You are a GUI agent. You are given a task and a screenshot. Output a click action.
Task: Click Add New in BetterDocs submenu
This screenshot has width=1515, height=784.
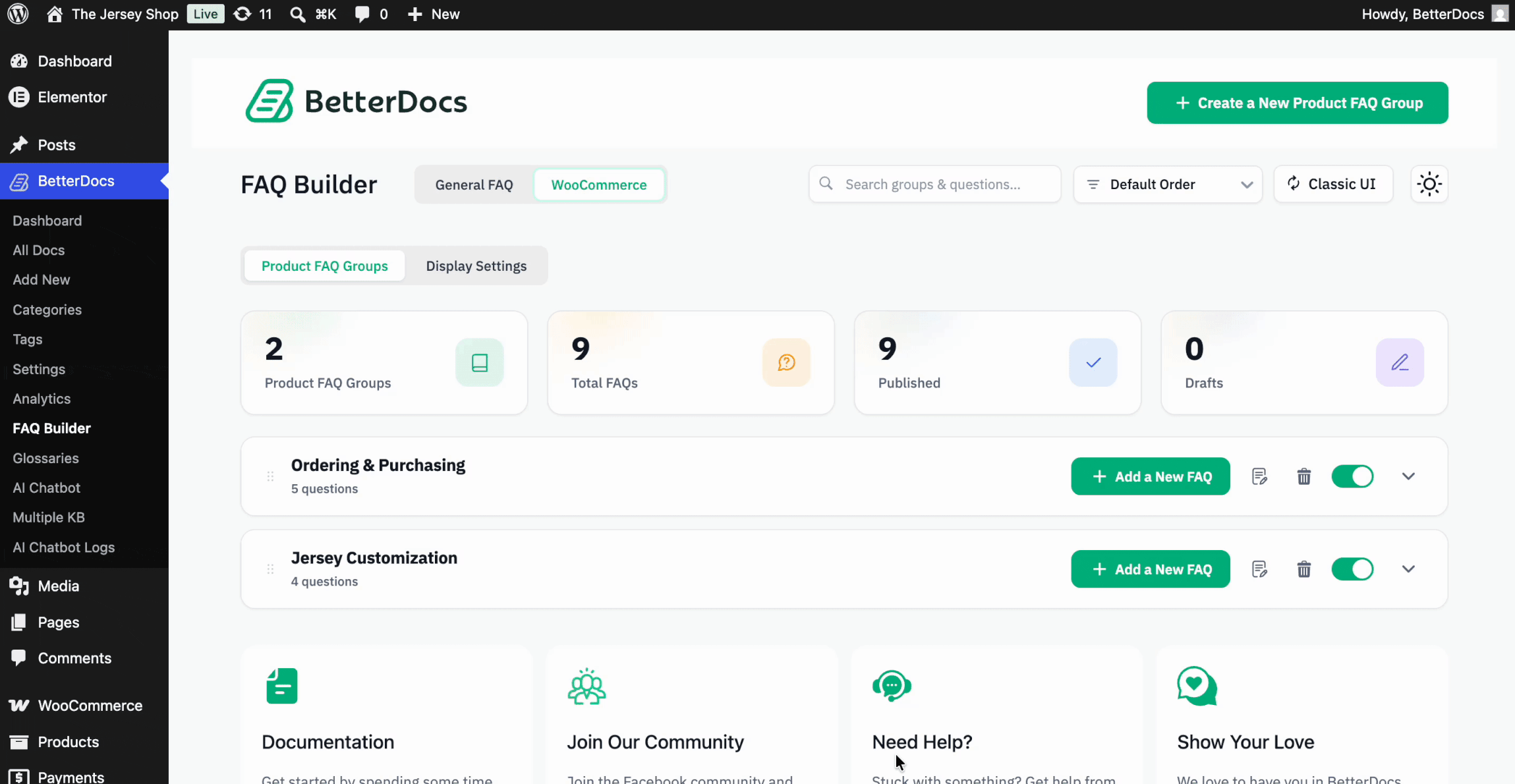pyautogui.click(x=41, y=280)
